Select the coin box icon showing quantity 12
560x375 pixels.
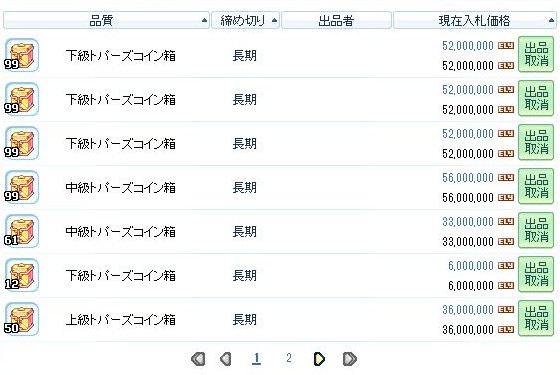tap(21, 275)
